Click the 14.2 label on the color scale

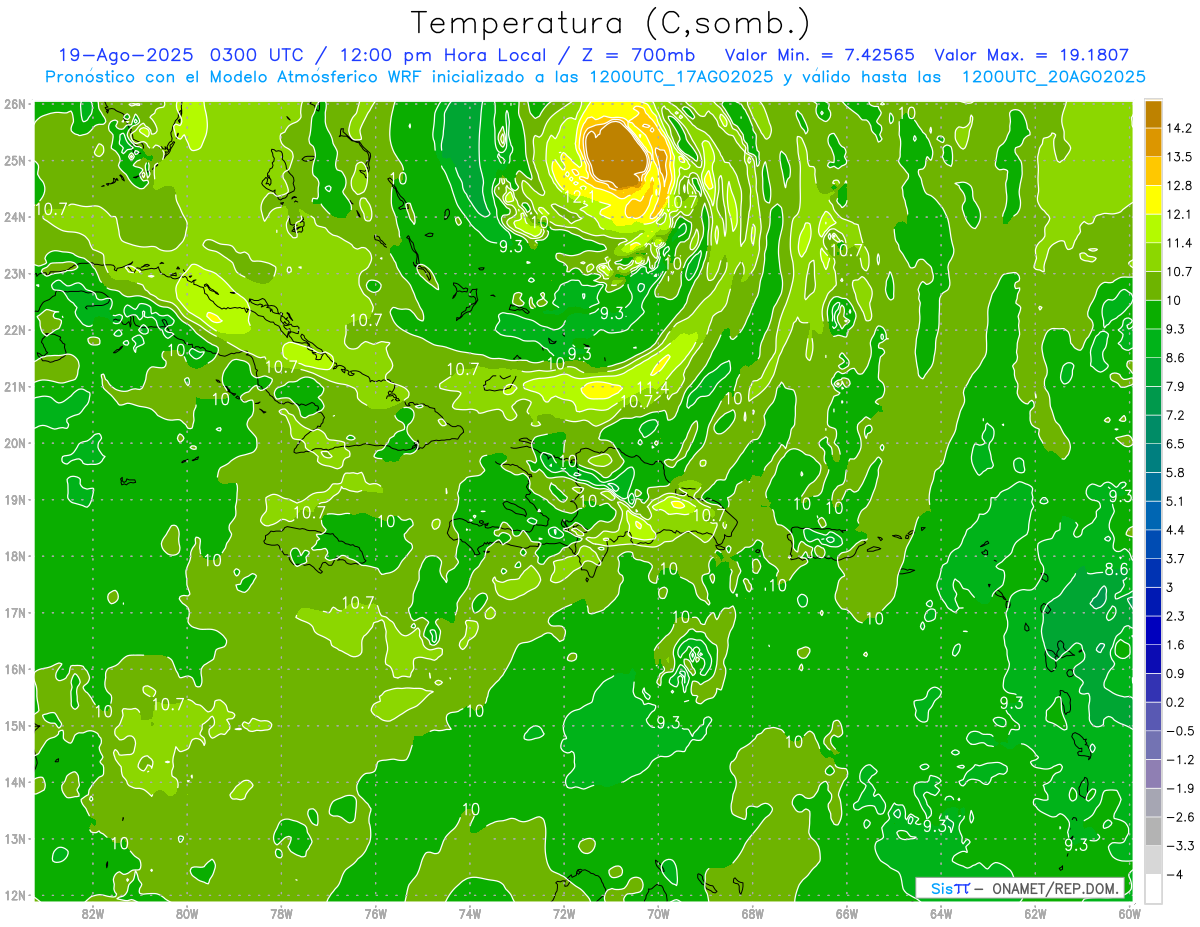(1178, 128)
